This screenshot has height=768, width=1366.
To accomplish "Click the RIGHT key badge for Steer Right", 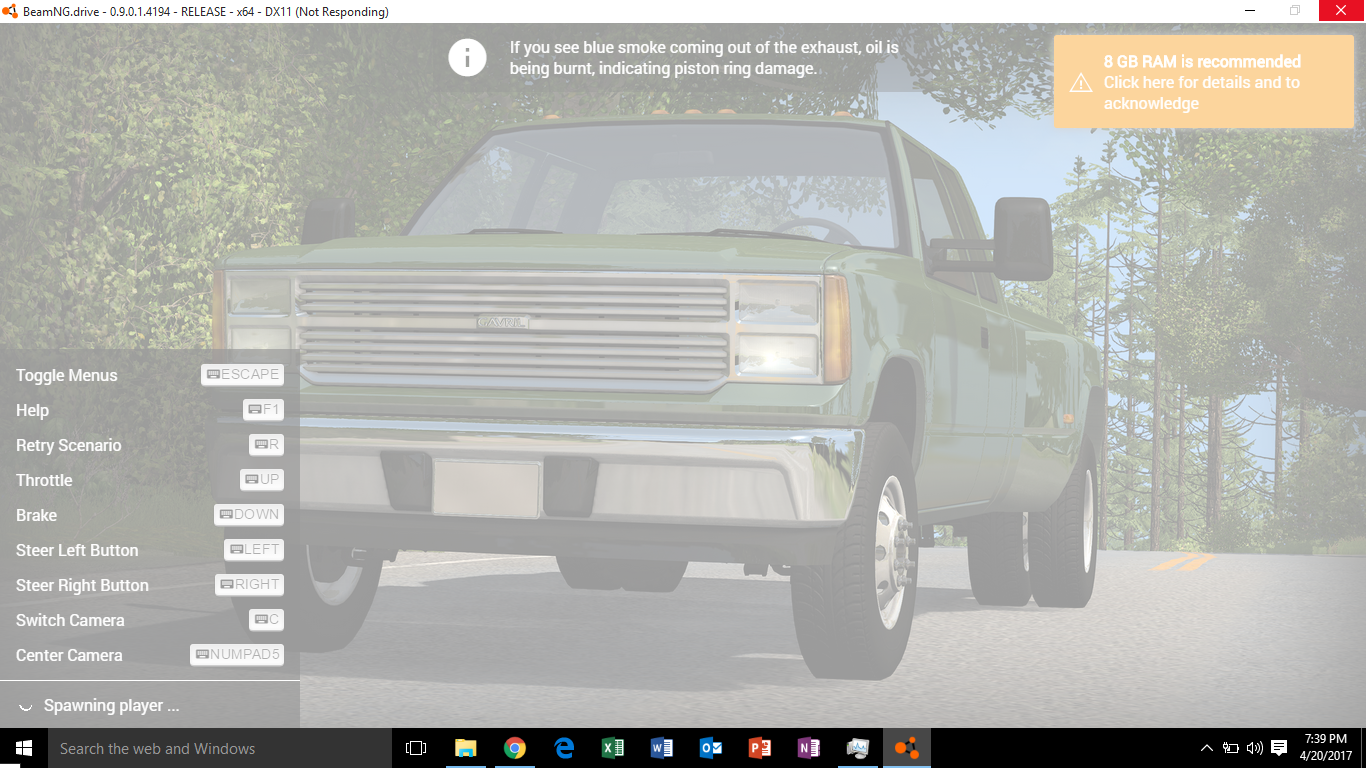I will click(250, 585).
